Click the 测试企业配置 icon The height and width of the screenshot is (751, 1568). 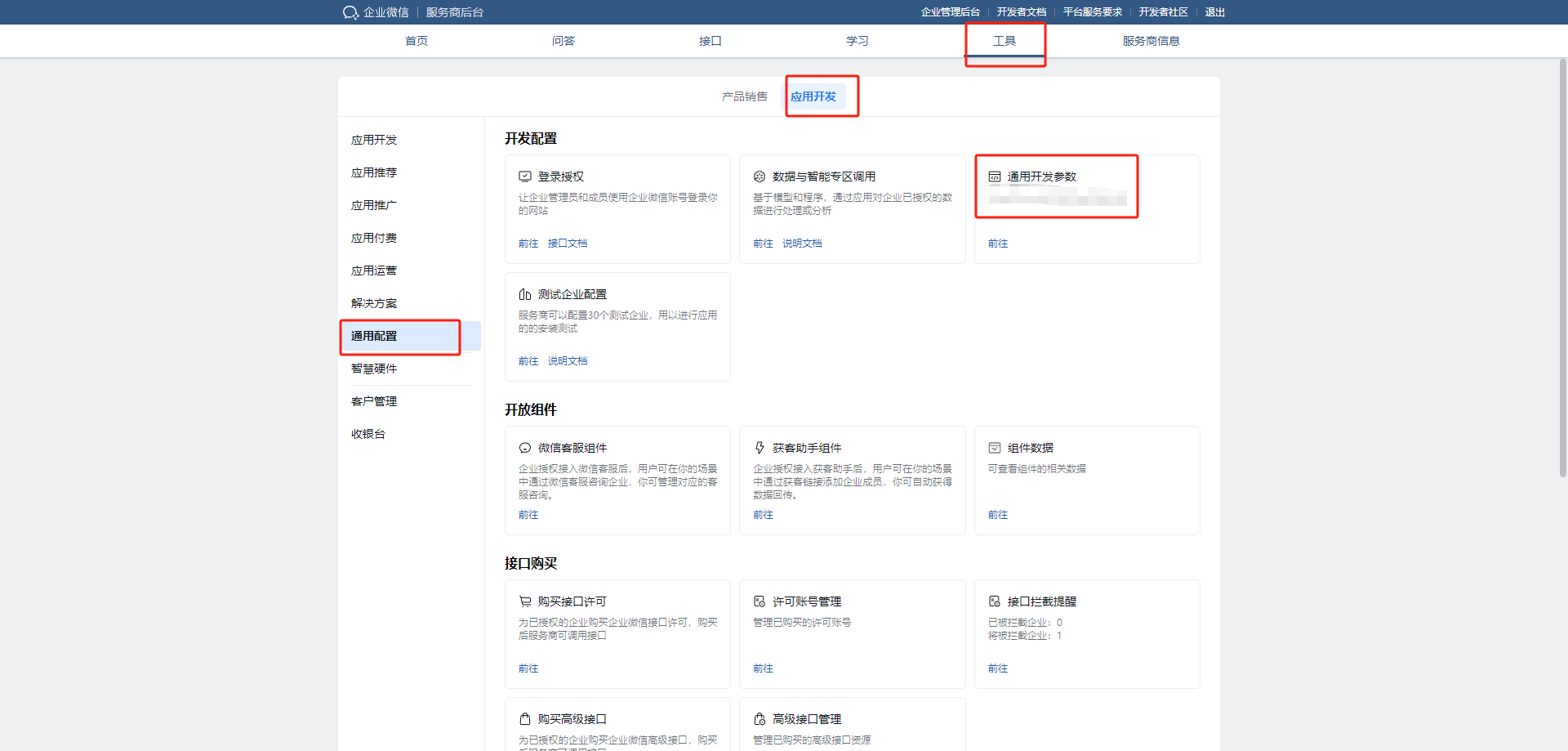[525, 294]
